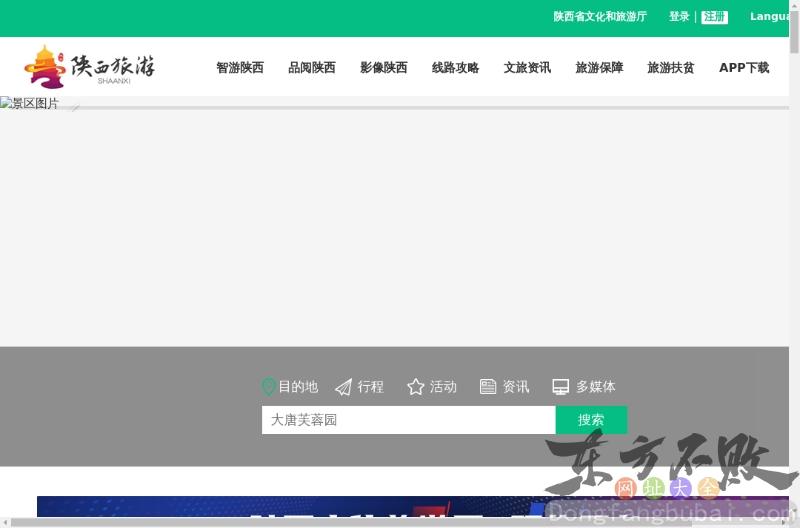Click the vertical scrollbar thumb

[x=794, y=32]
